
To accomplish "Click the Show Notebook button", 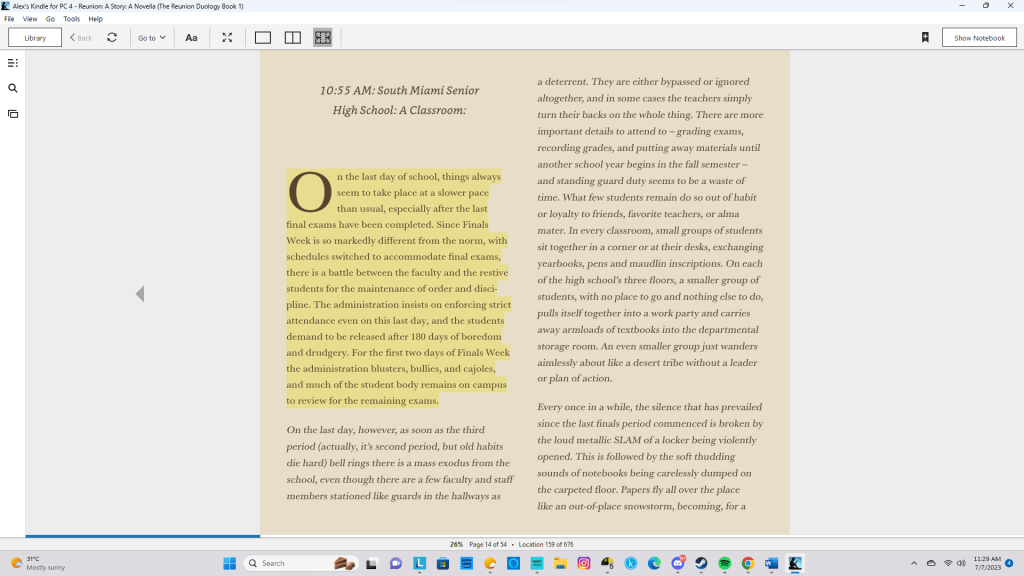I will 979,38.
